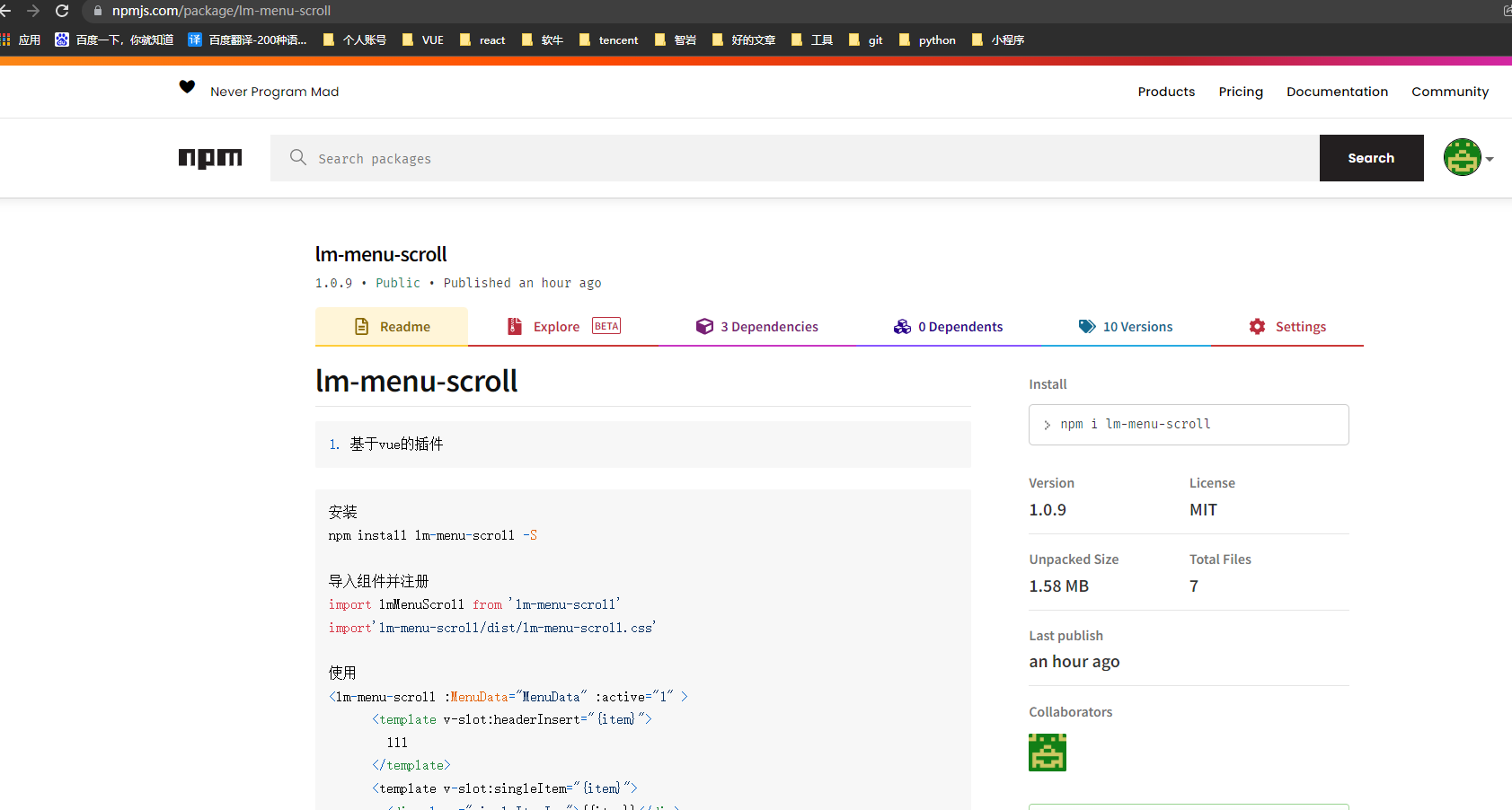Image resolution: width=1512 pixels, height=810 pixels.
Task: Click the black heart icon
Action: pos(187,87)
